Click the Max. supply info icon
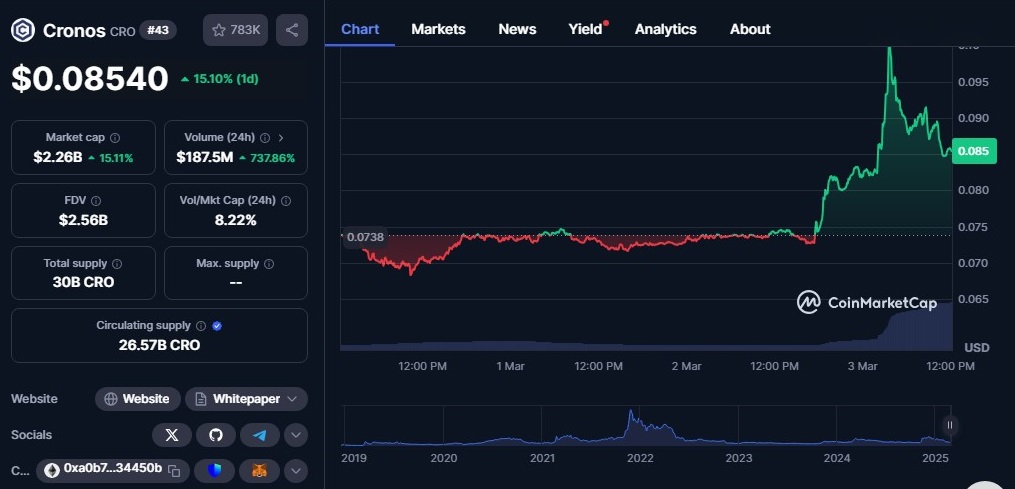The image size is (1015, 489). tap(269, 264)
